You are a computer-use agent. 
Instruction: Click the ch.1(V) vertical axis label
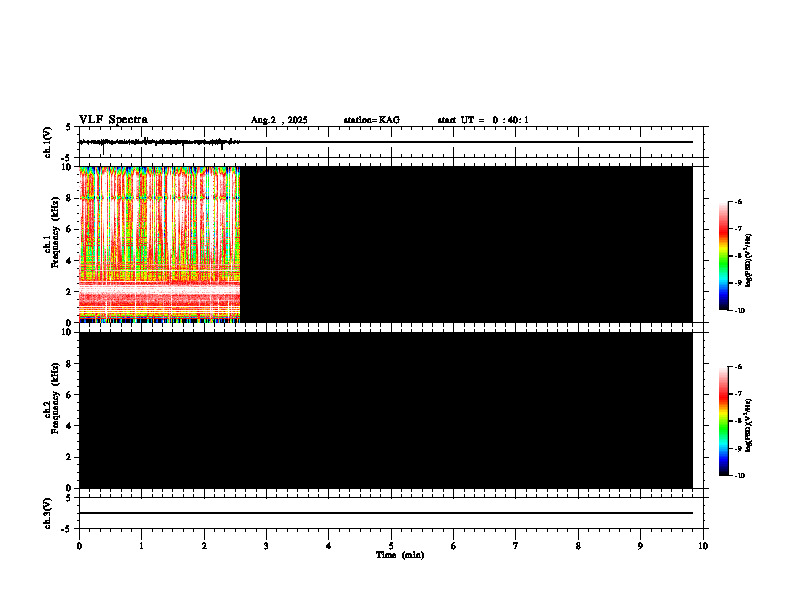(47, 142)
